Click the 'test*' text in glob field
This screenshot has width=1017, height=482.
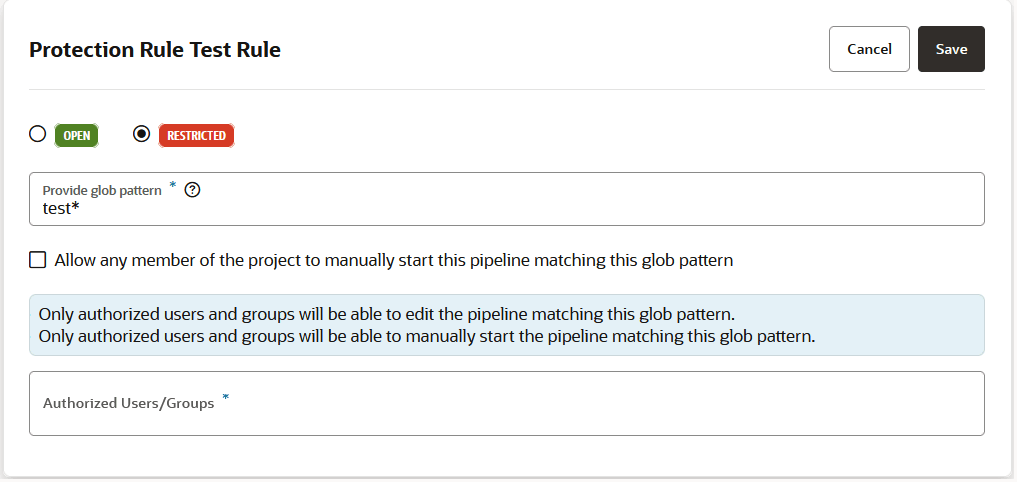(61, 209)
